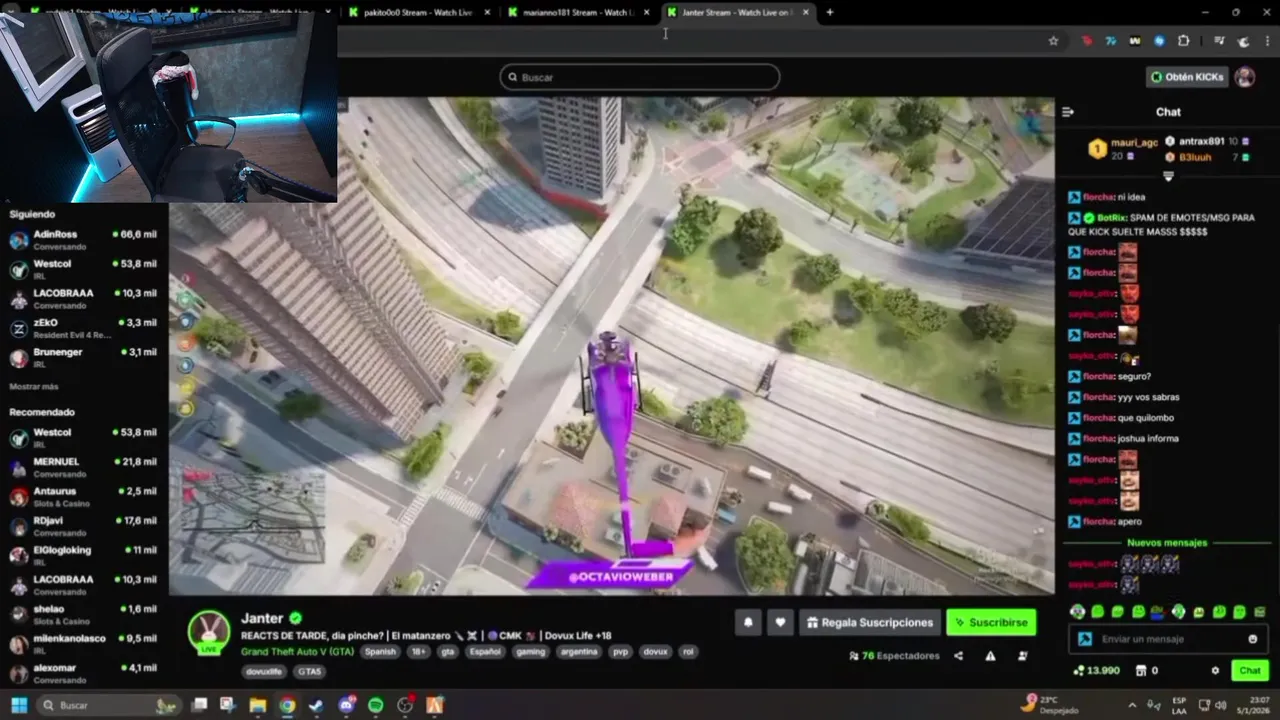This screenshot has height=720, width=1280.
Task: Open a new browser tab
Action: (x=829, y=12)
